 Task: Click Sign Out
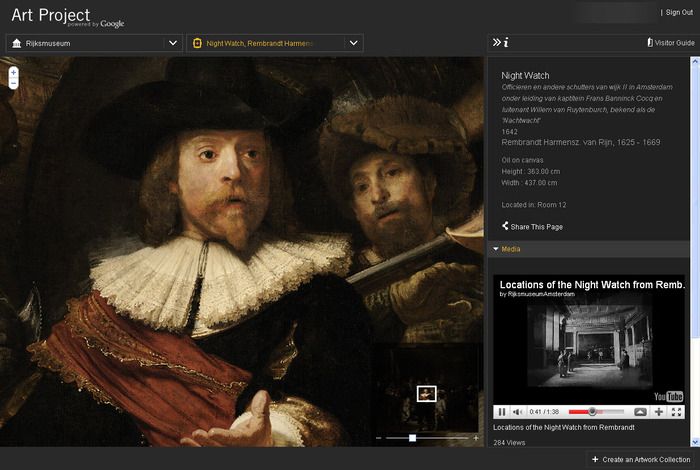click(677, 13)
